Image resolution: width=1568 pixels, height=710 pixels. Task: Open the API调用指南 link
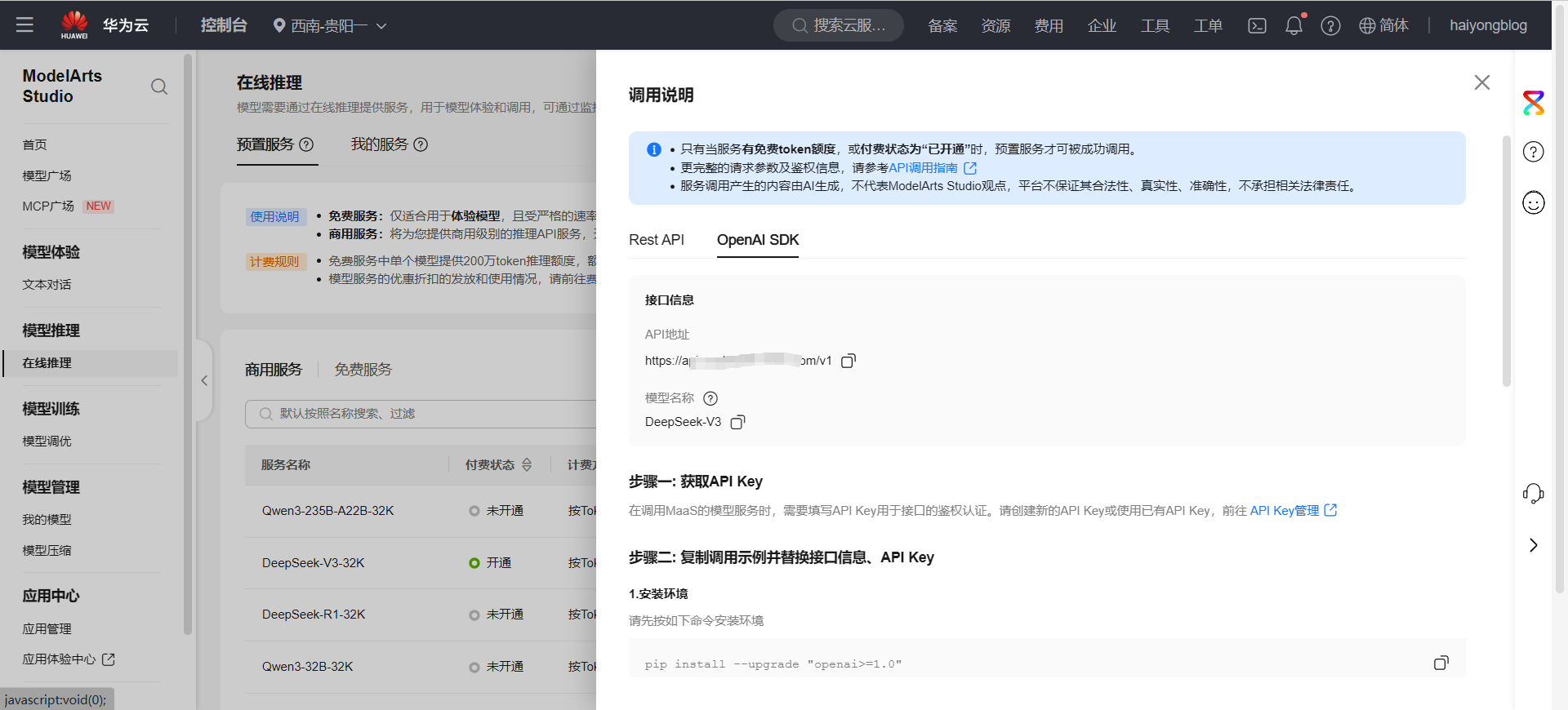923,168
